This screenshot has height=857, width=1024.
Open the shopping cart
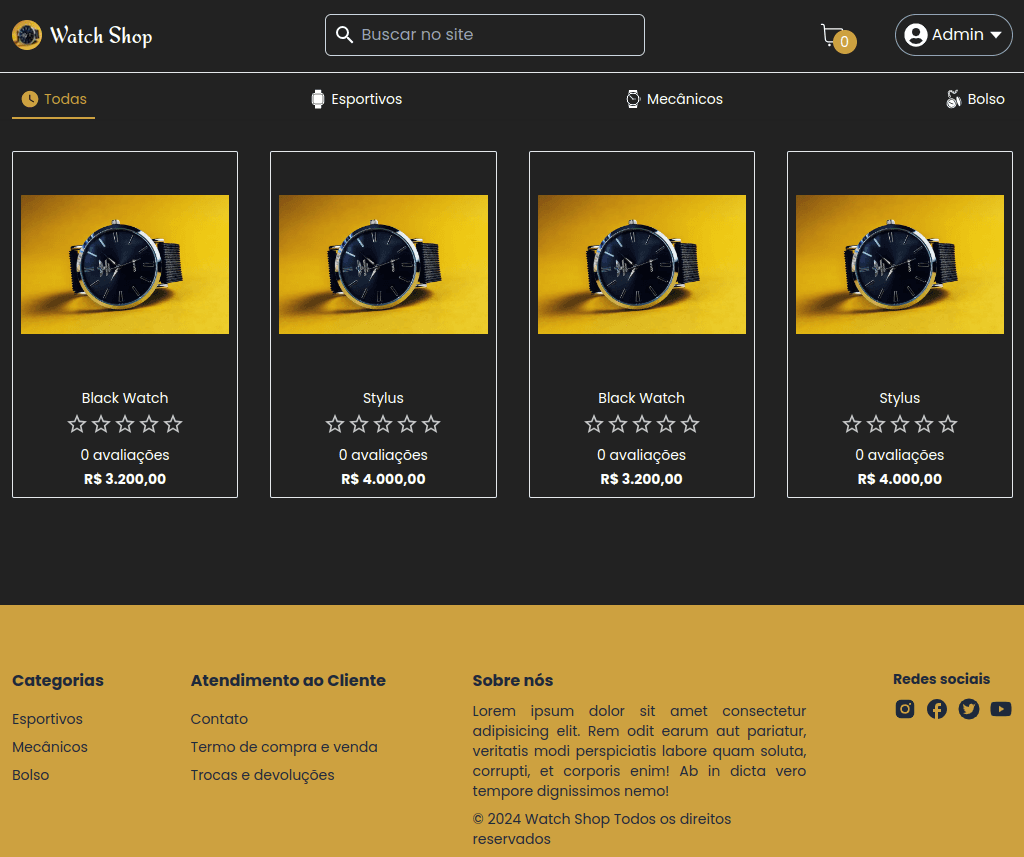click(x=833, y=36)
